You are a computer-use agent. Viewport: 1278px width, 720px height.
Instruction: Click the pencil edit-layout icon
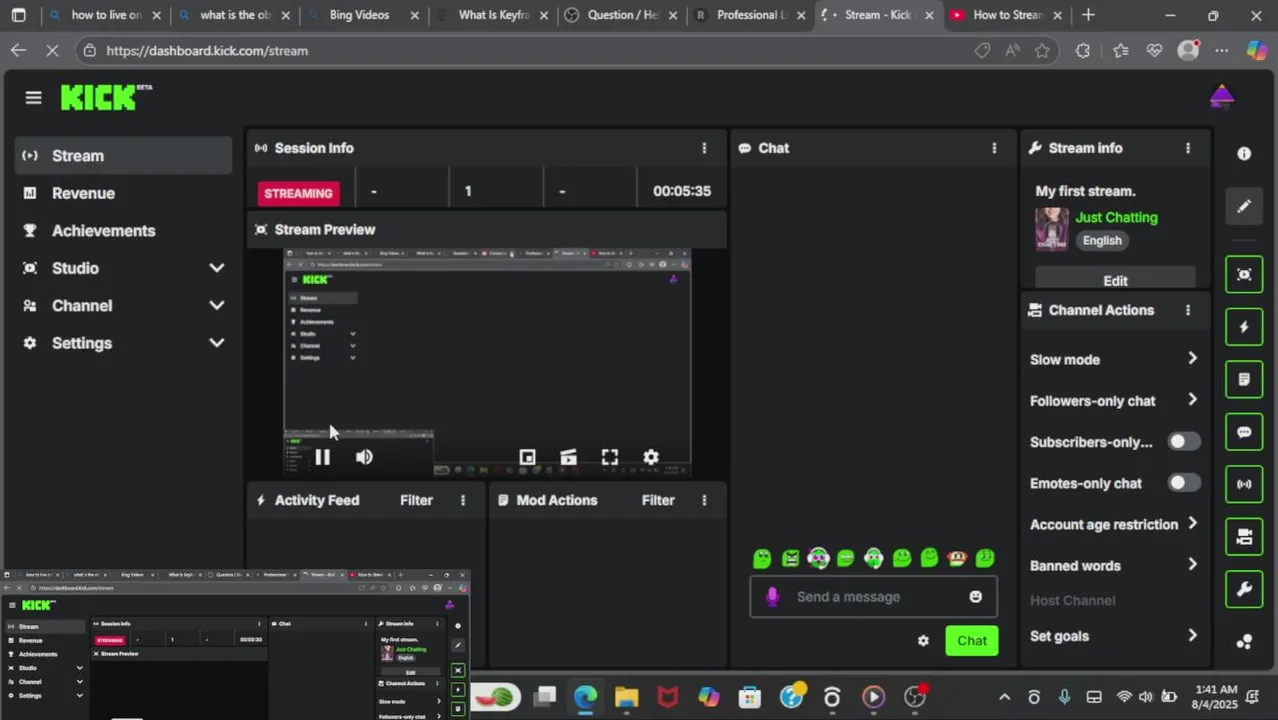pos(1244,206)
